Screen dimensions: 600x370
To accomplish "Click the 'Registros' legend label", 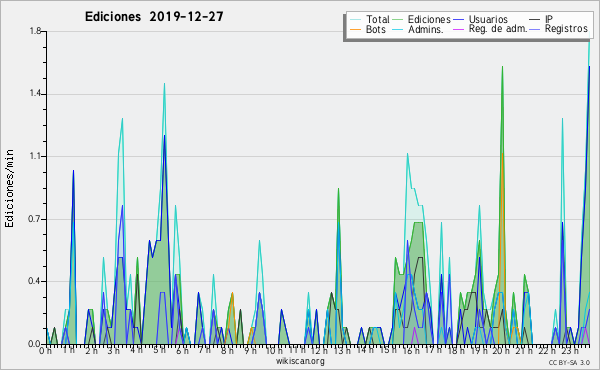I will [566, 29].
